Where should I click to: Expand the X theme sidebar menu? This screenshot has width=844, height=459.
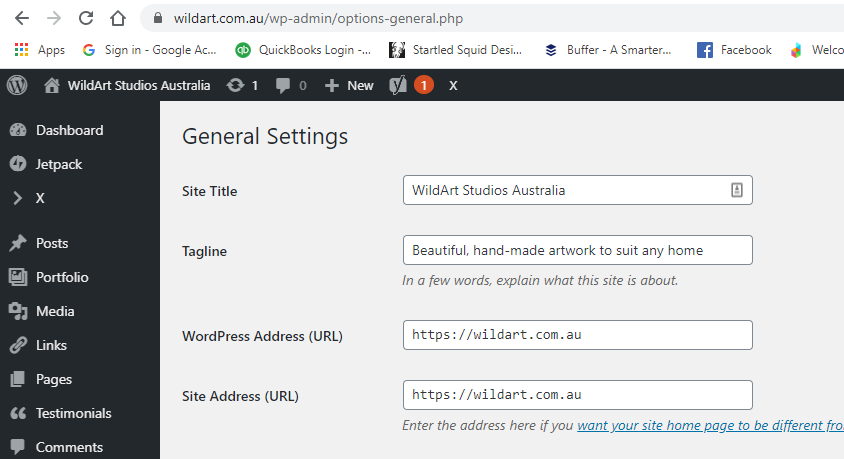click(x=40, y=198)
